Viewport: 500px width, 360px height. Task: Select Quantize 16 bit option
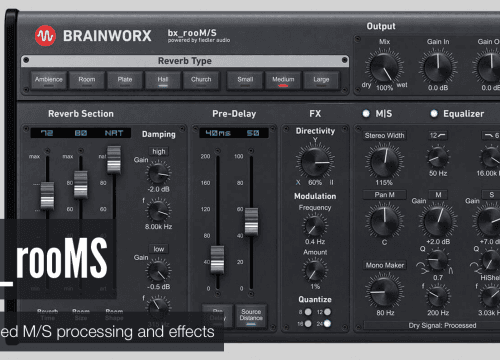tap(308, 323)
